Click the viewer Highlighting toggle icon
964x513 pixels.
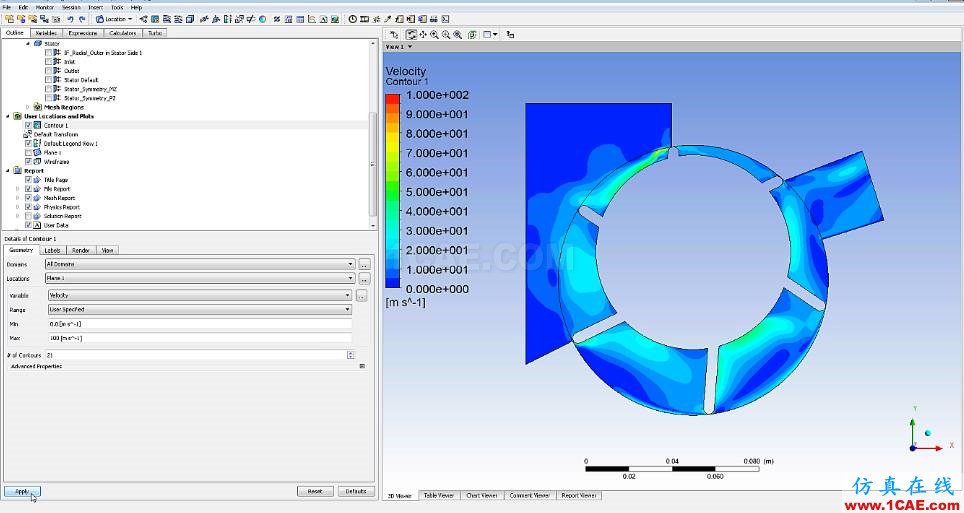click(x=472, y=35)
